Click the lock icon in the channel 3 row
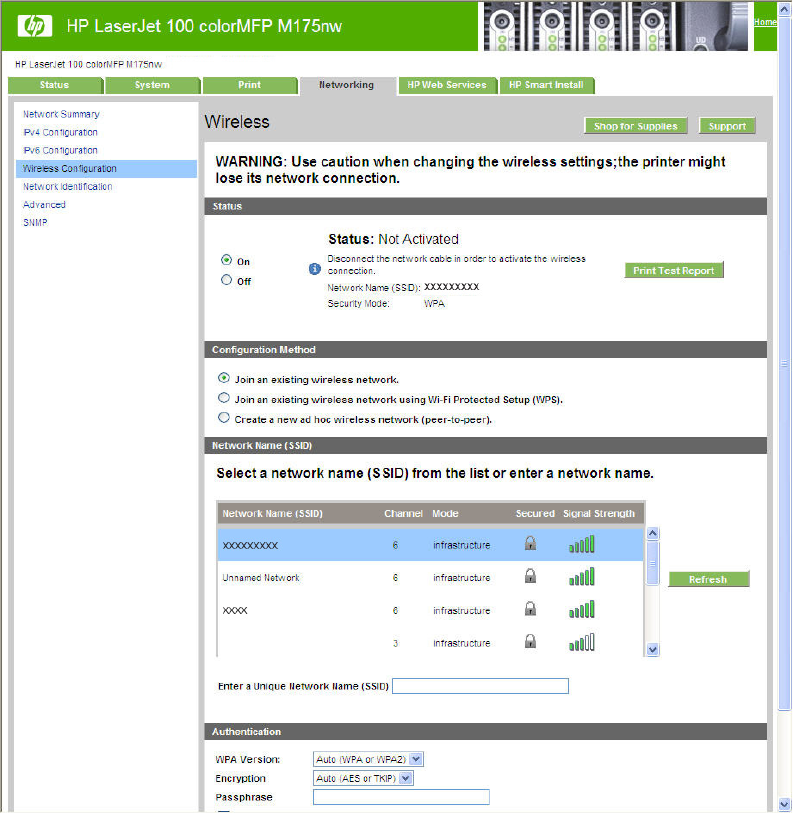 530,641
